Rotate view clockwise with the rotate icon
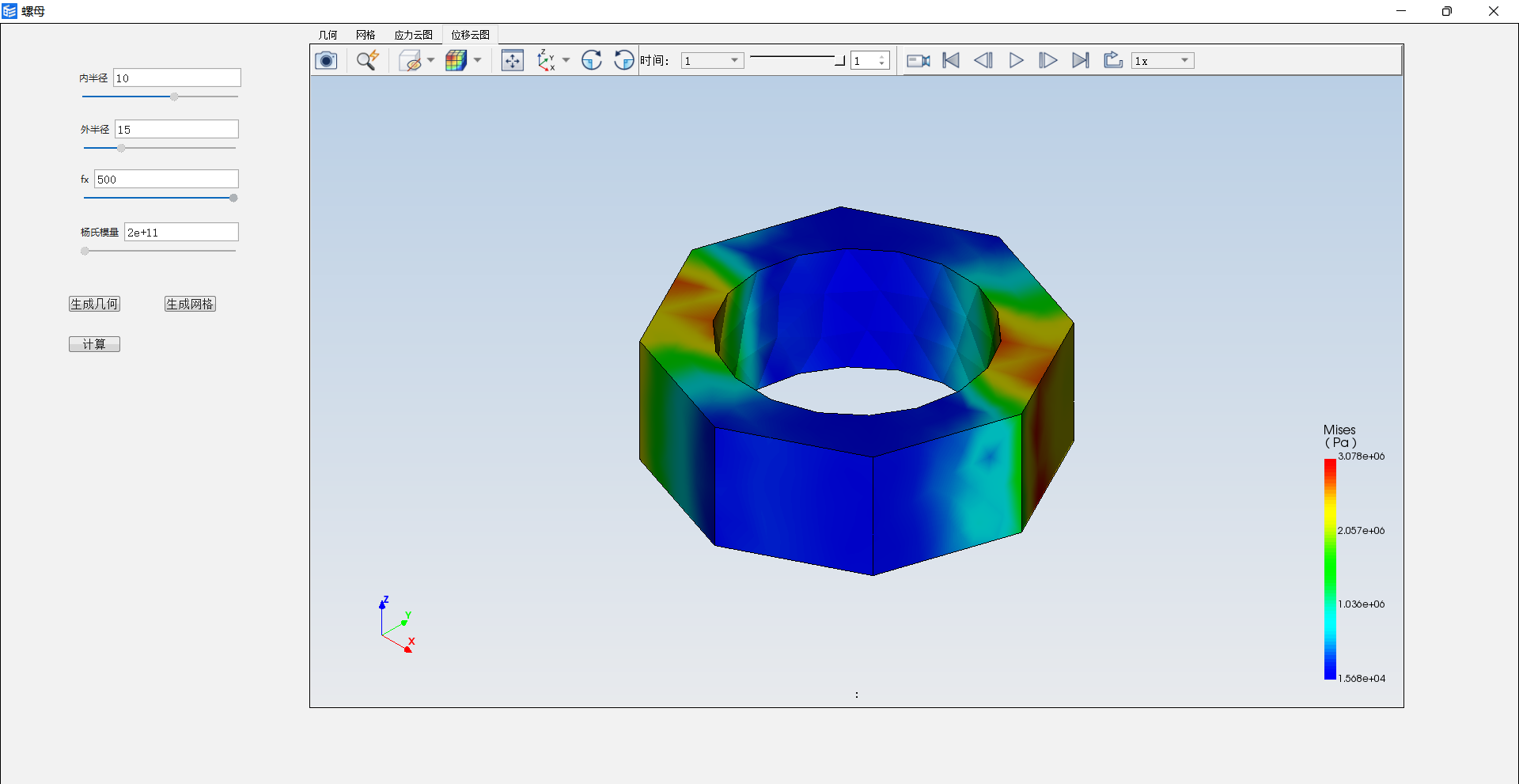 click(592, 61)
